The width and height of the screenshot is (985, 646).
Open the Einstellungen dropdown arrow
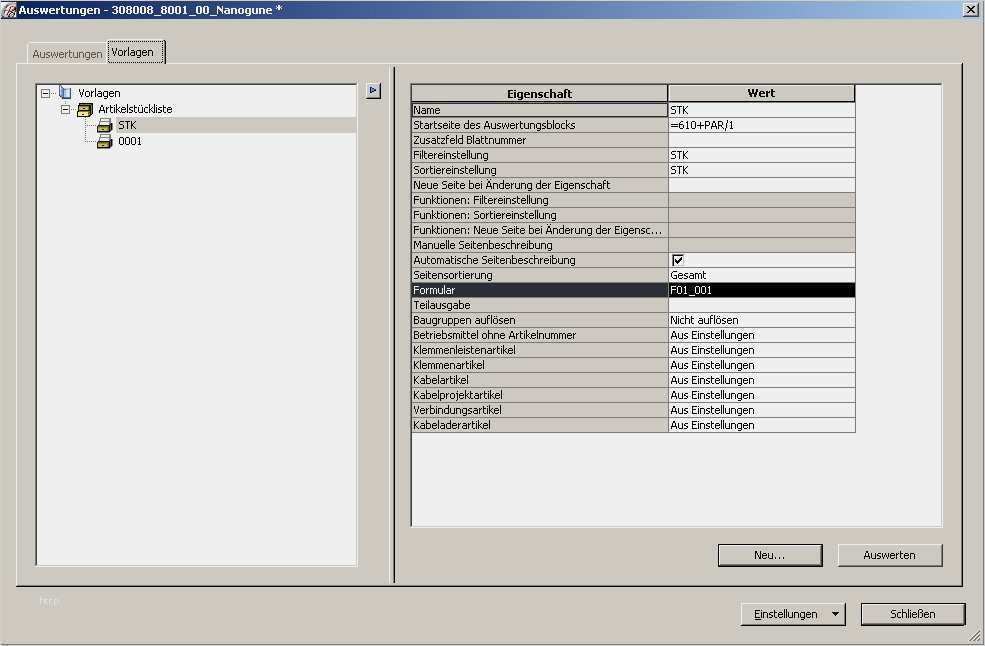tap(835, 614)
